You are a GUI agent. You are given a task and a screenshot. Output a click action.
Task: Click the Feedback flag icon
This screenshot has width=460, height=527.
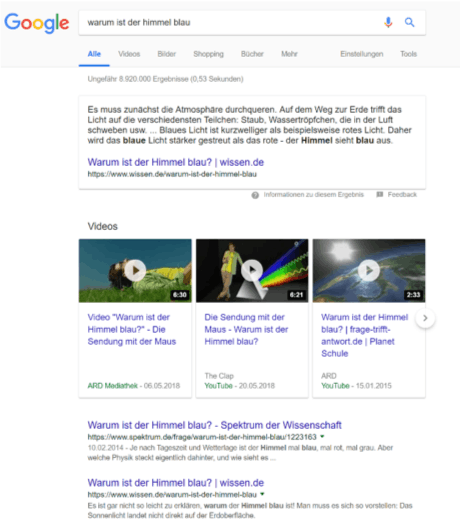(380, 195)
